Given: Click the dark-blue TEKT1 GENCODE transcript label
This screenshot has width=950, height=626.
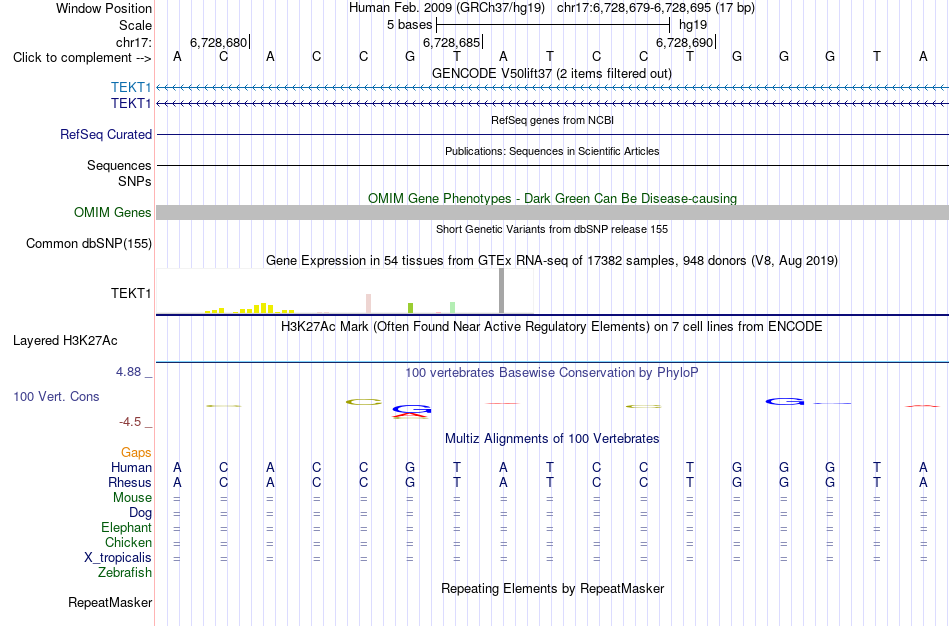Looking at the screenshot, I should [131, 103].
